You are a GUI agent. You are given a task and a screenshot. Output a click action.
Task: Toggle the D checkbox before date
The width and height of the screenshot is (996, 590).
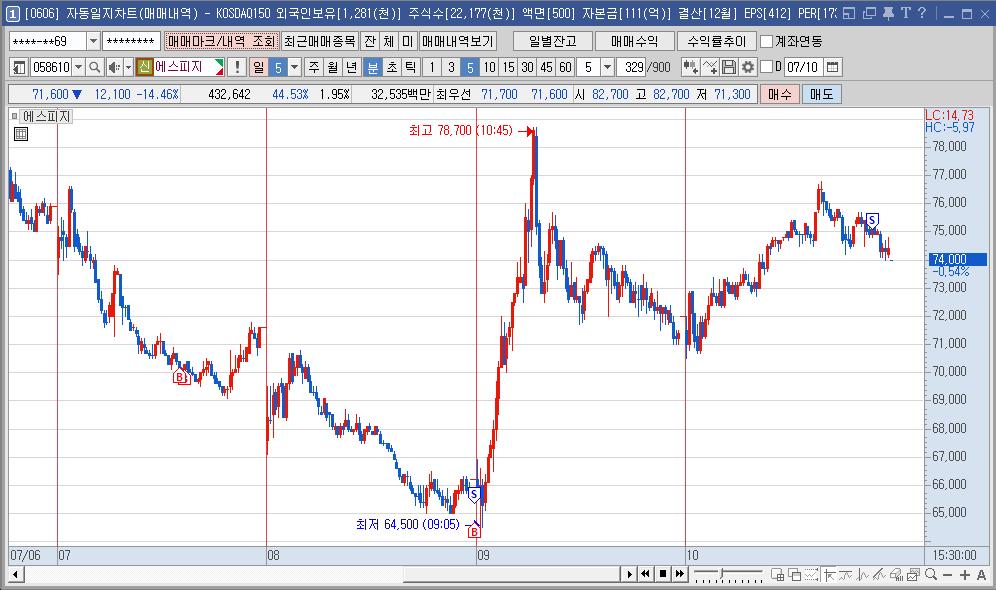click(767, 67)
